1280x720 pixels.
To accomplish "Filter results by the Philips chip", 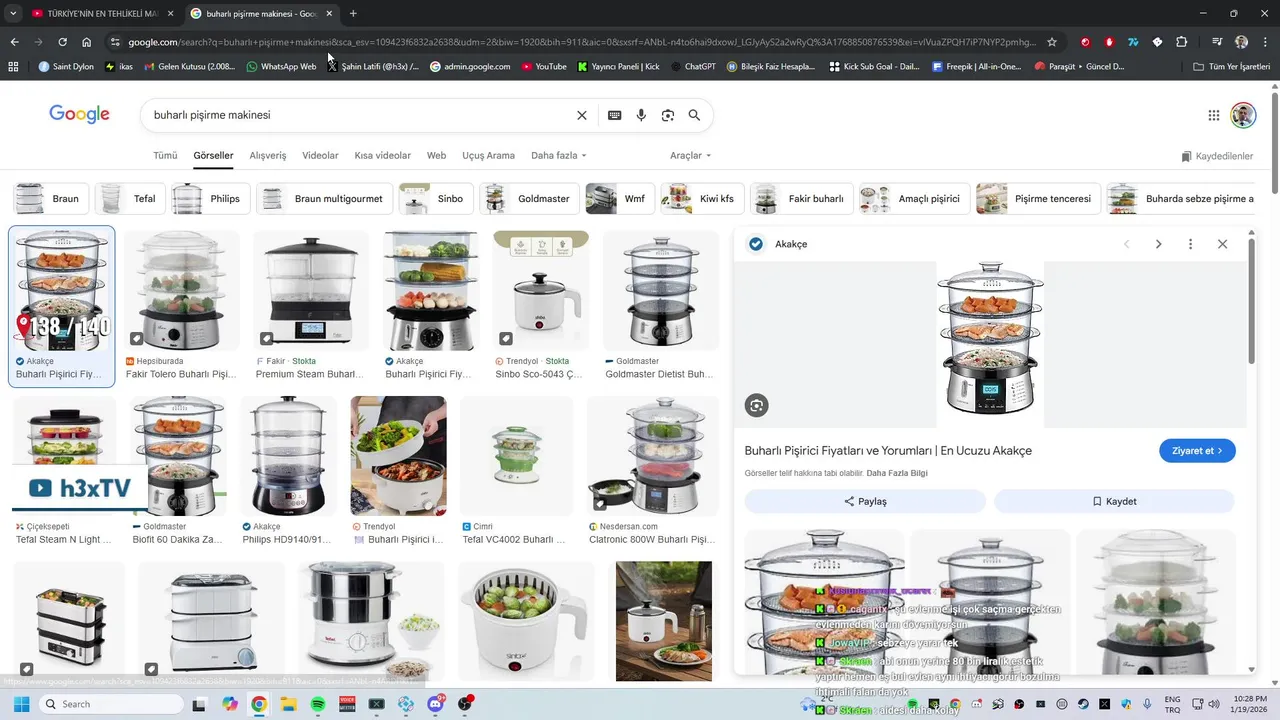I will pos(209,199).
